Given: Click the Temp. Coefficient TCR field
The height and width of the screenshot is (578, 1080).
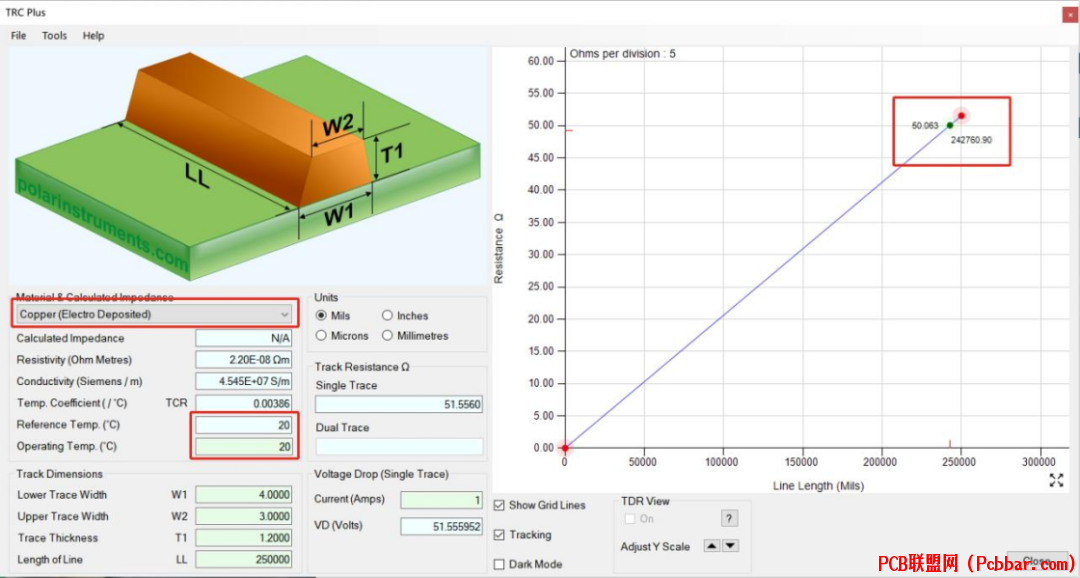Looking at the screenshot, I should [243, 403].
